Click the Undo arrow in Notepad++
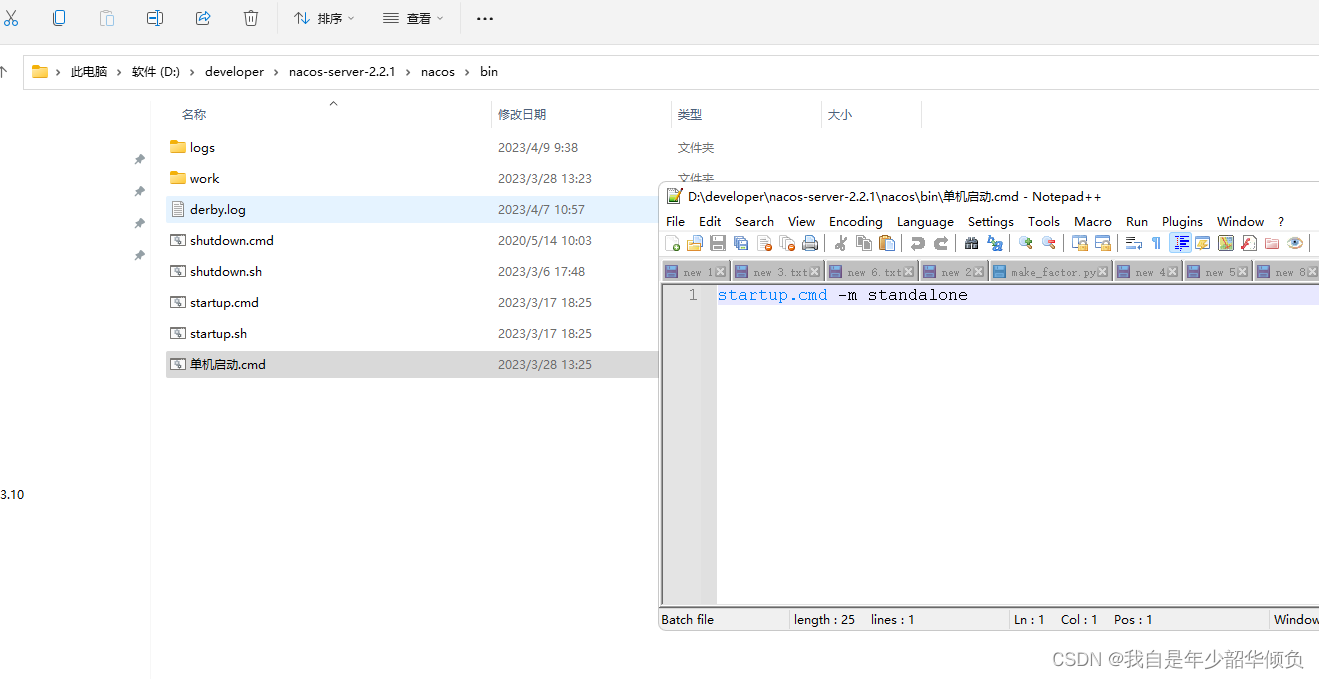1319x679 pixels. [x=917, y=243]
